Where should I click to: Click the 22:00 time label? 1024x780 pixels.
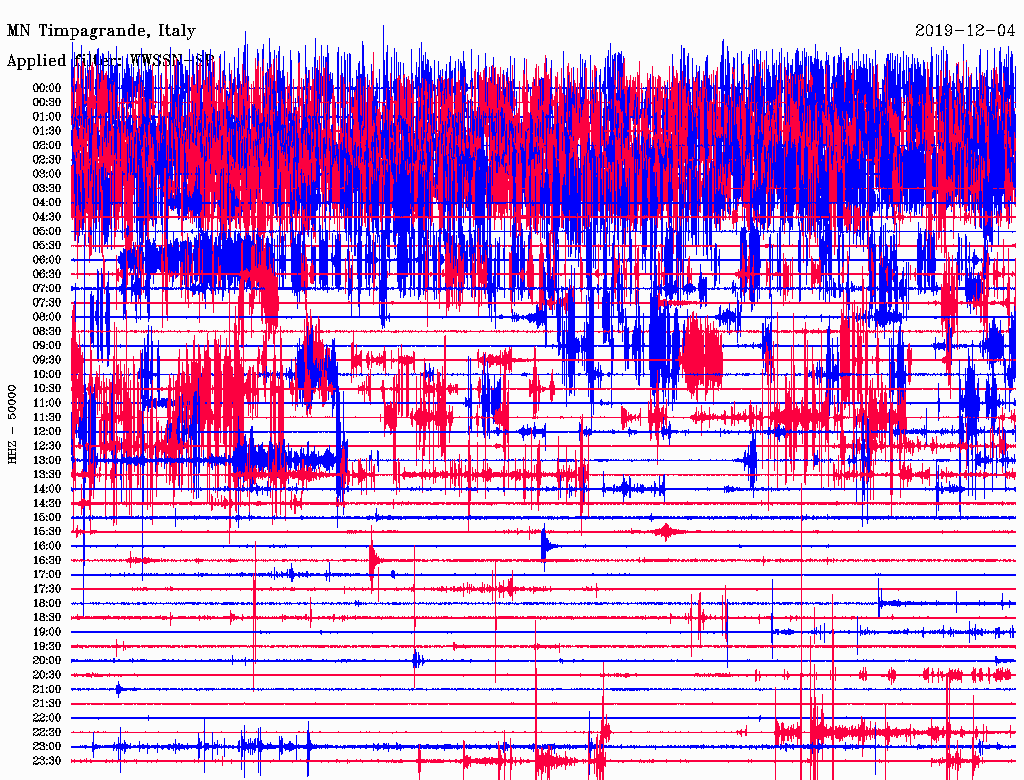click(x=47, y=718)
